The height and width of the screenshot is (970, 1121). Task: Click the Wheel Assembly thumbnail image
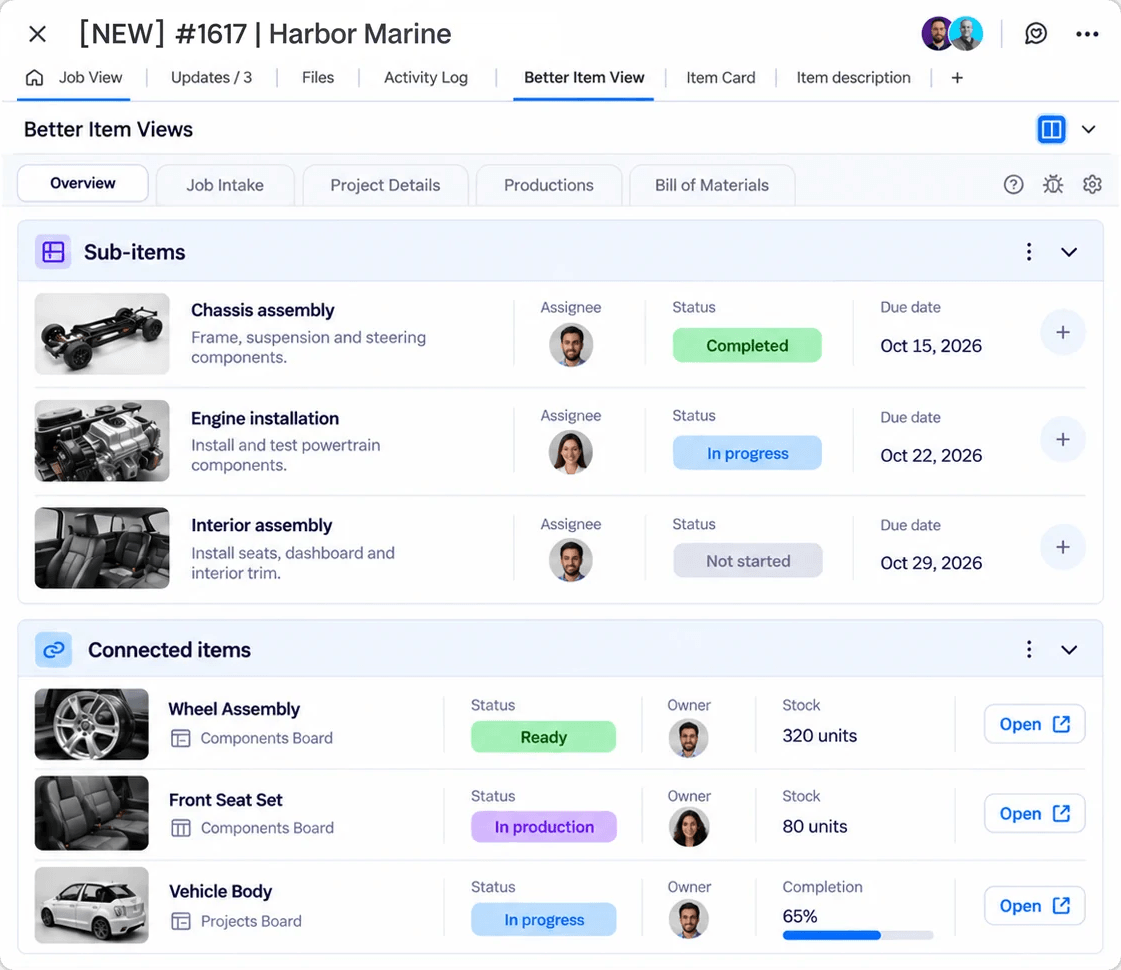(x=92, y=724)
